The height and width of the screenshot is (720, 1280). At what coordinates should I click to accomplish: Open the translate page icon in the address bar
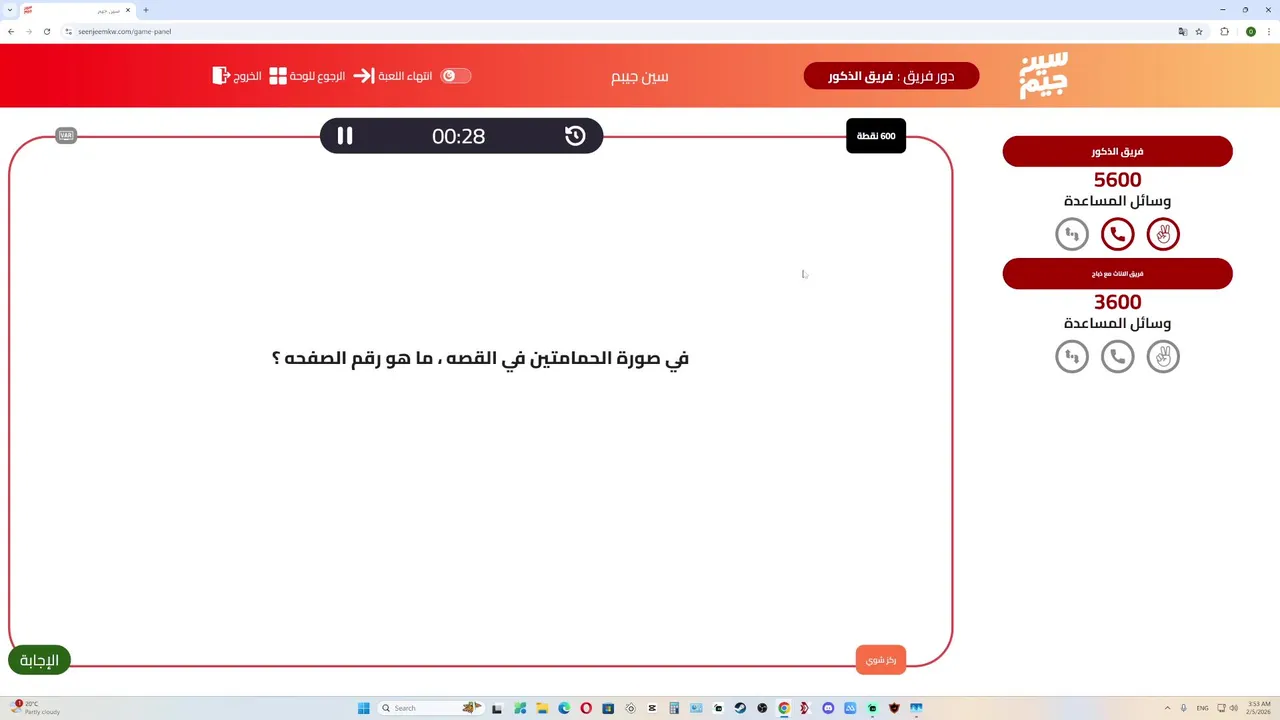(x=1183, y=31)
